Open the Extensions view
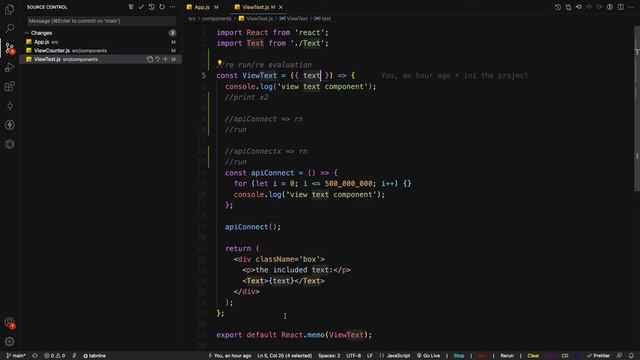 click(10, 87)
